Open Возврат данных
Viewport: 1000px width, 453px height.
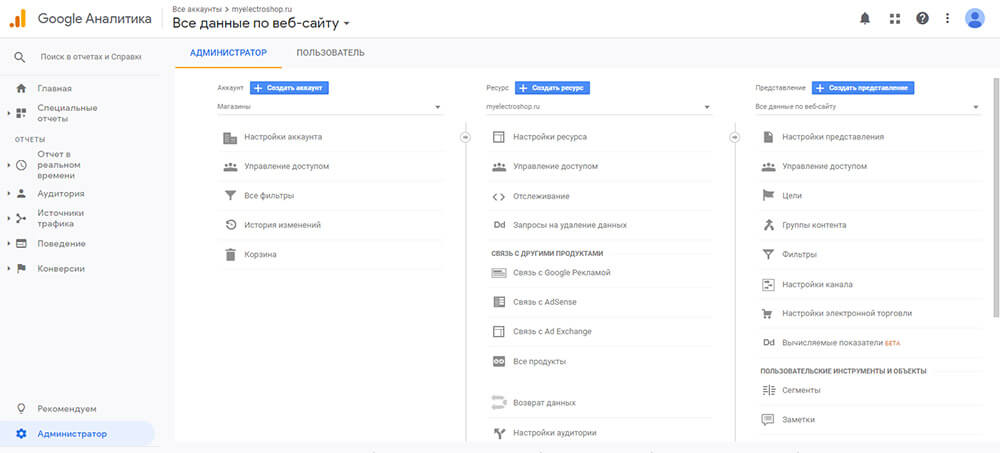click(x=544, y=403)
